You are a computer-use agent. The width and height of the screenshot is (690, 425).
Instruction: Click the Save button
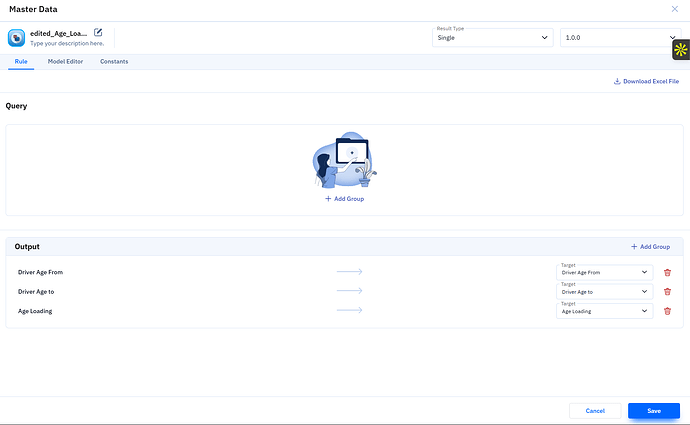click(654, 410)
